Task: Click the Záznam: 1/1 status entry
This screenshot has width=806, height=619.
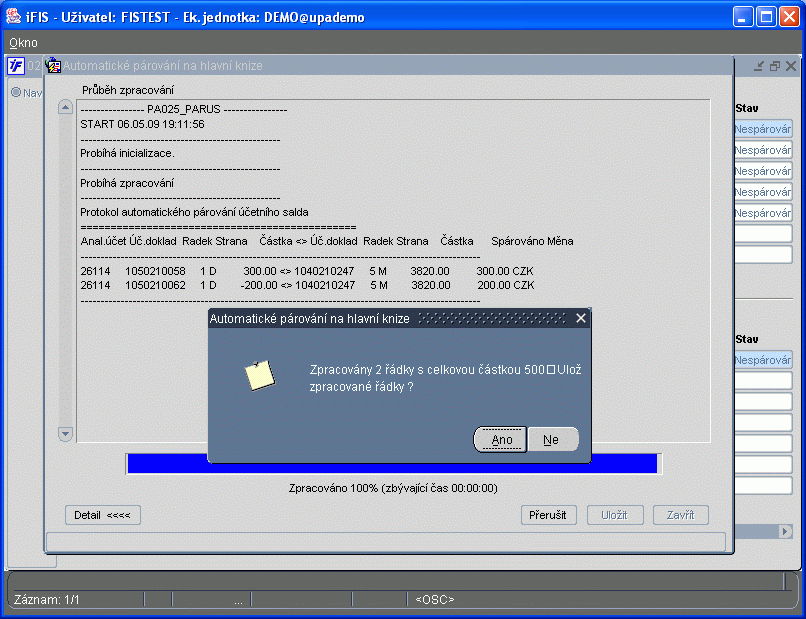Action: [47, 599]
